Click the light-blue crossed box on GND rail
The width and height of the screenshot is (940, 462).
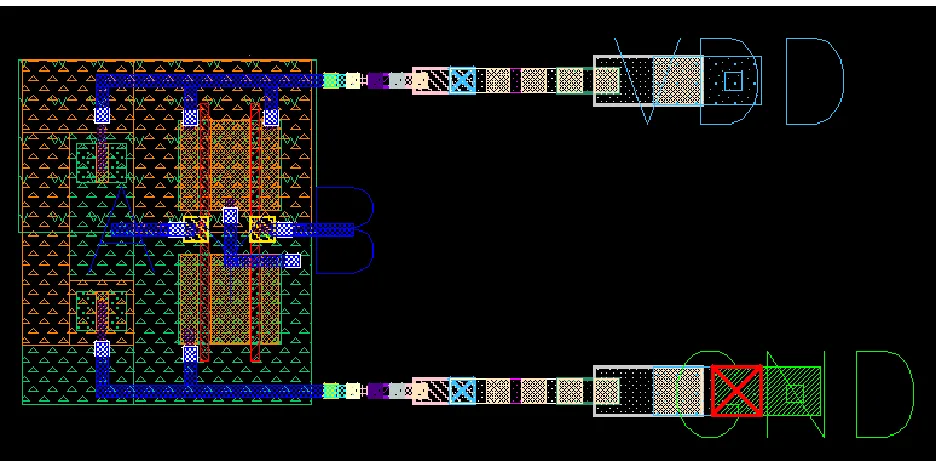click(x=462, y=391)
